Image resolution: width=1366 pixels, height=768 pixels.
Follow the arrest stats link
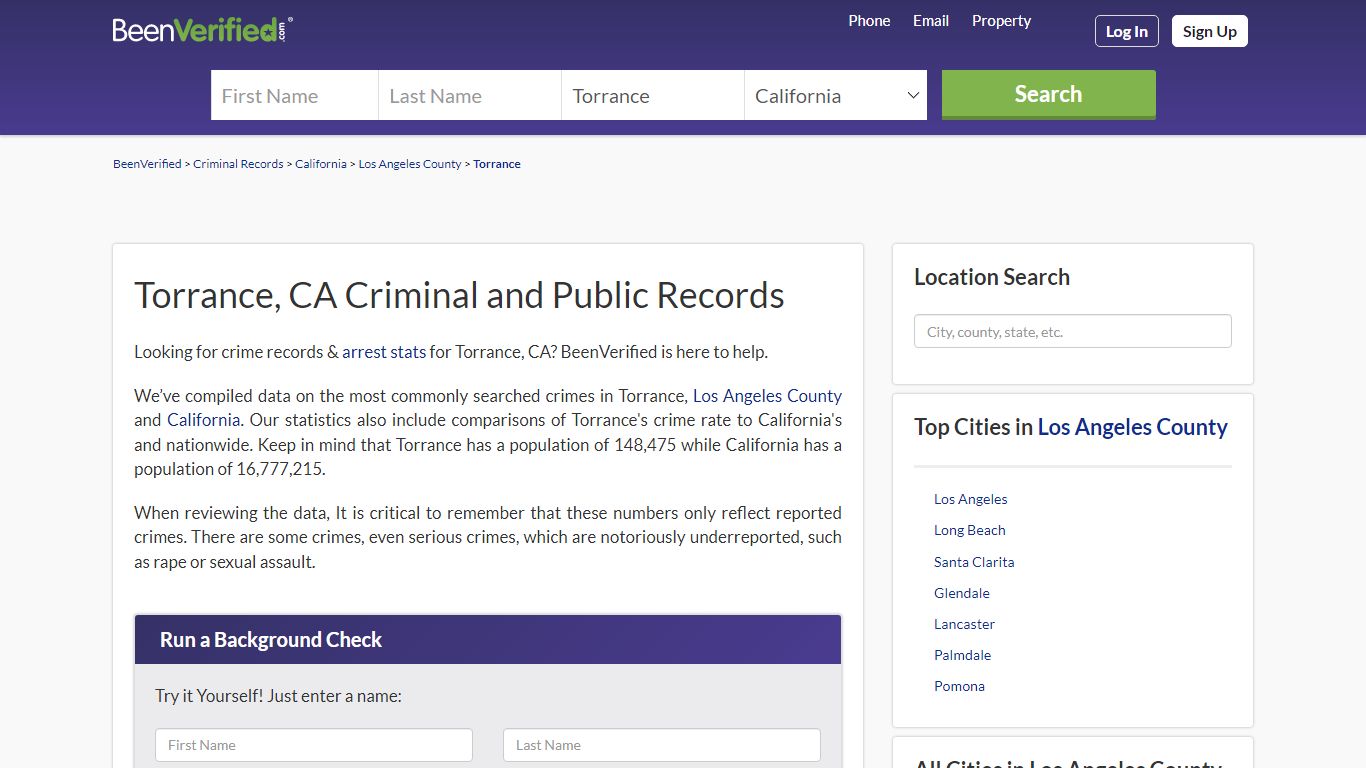[x=384, y=352]
